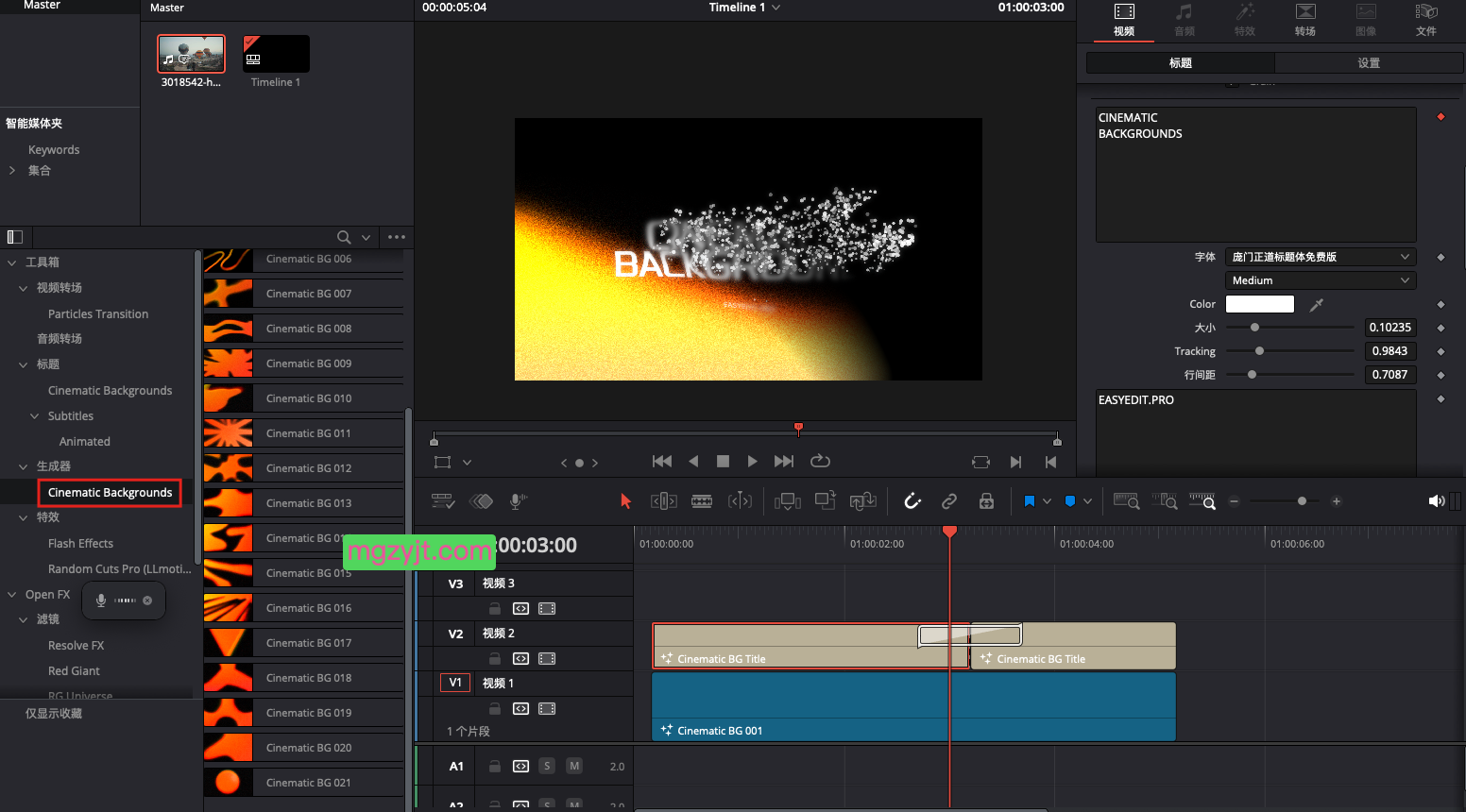Switch to the 特效 inspector tab
This screenshot has height=812, width=1466.
[x=1245, y=20]
